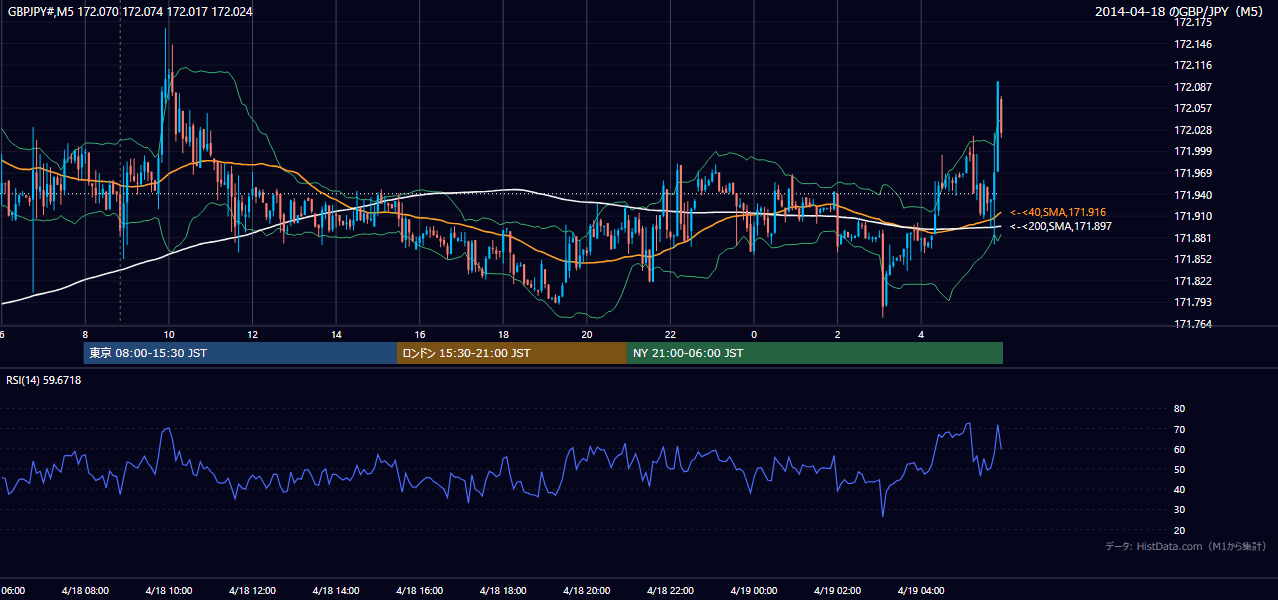The height and width of the screenshot is (600, 1278).
Task: Click price axis value 171.999
Action: point(1193,151)
